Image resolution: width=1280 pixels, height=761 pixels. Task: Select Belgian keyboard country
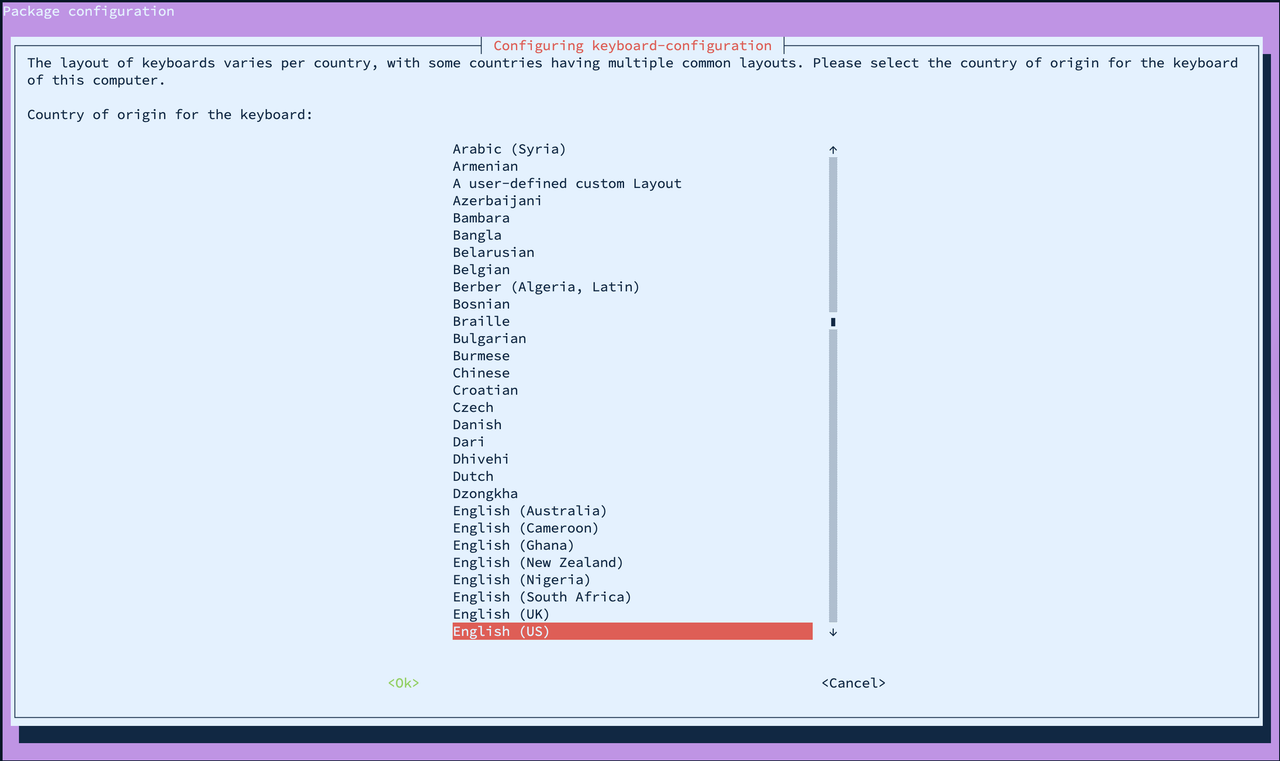click(481, 270)
